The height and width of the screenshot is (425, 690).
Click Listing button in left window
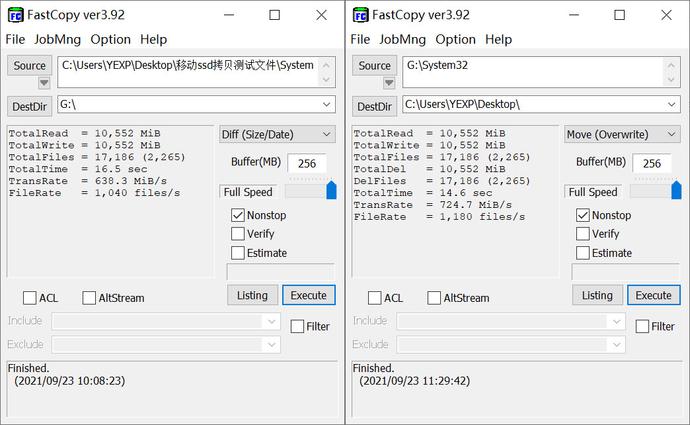point(253,295)
